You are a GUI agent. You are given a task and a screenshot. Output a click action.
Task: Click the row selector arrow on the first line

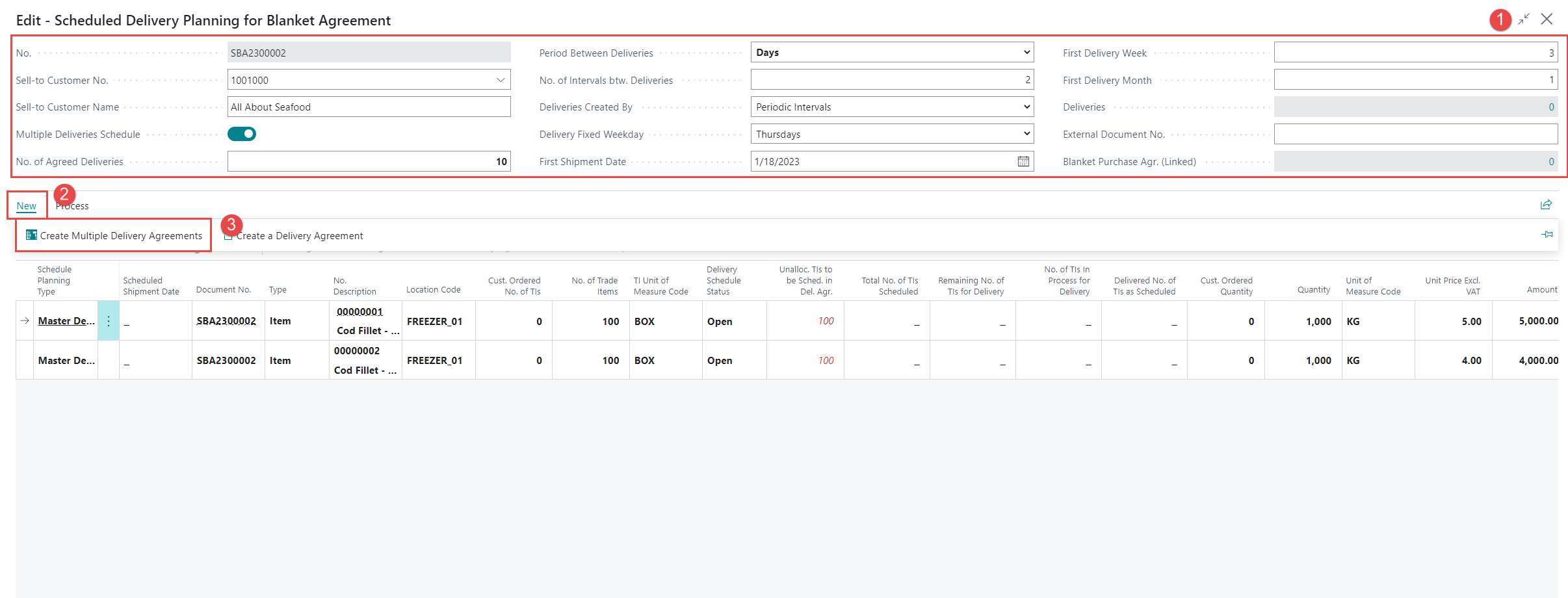point(25,321)
